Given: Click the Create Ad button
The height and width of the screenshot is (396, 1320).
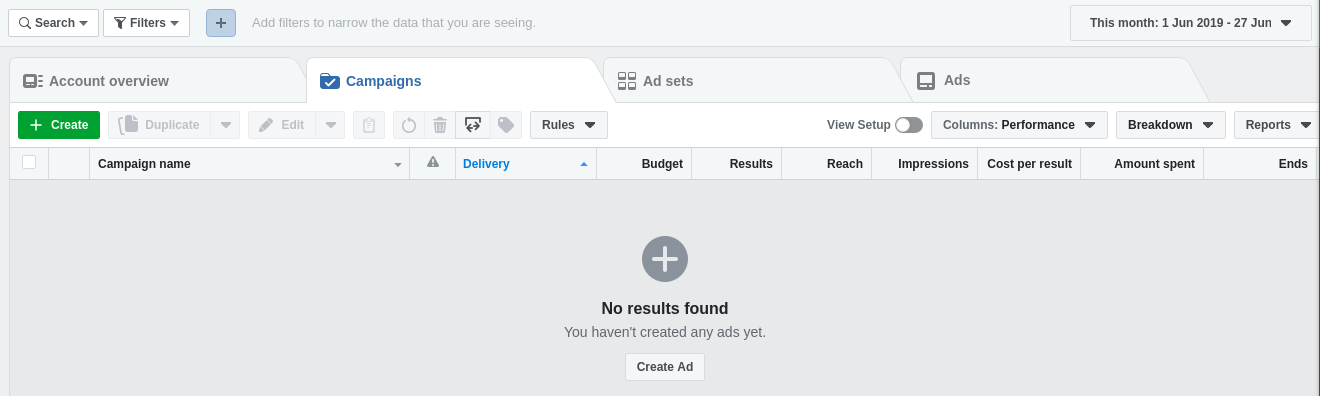Looking at the screenshot, I should tap(665, 367).
